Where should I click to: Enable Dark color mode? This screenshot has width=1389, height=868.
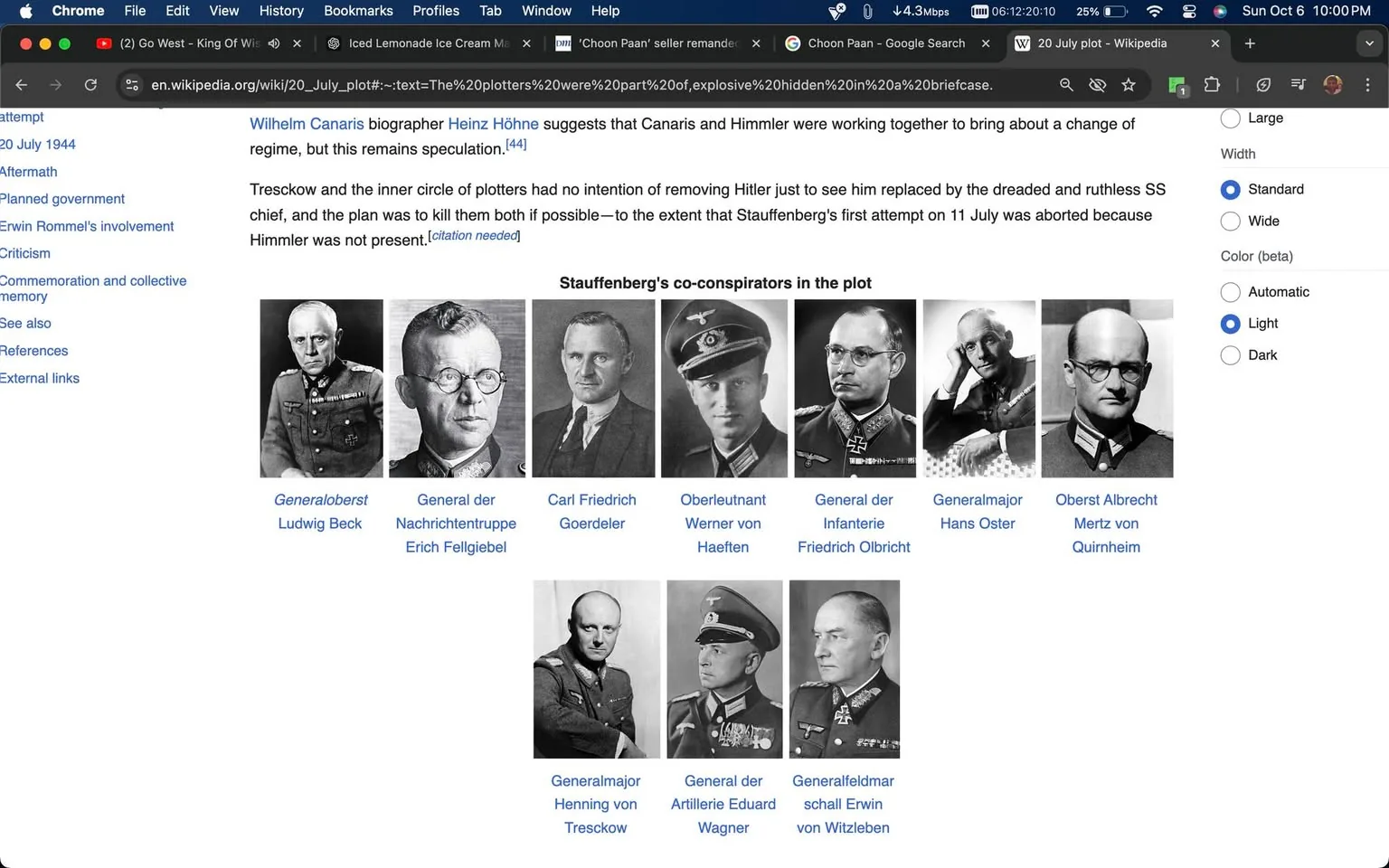point(1230,354)
